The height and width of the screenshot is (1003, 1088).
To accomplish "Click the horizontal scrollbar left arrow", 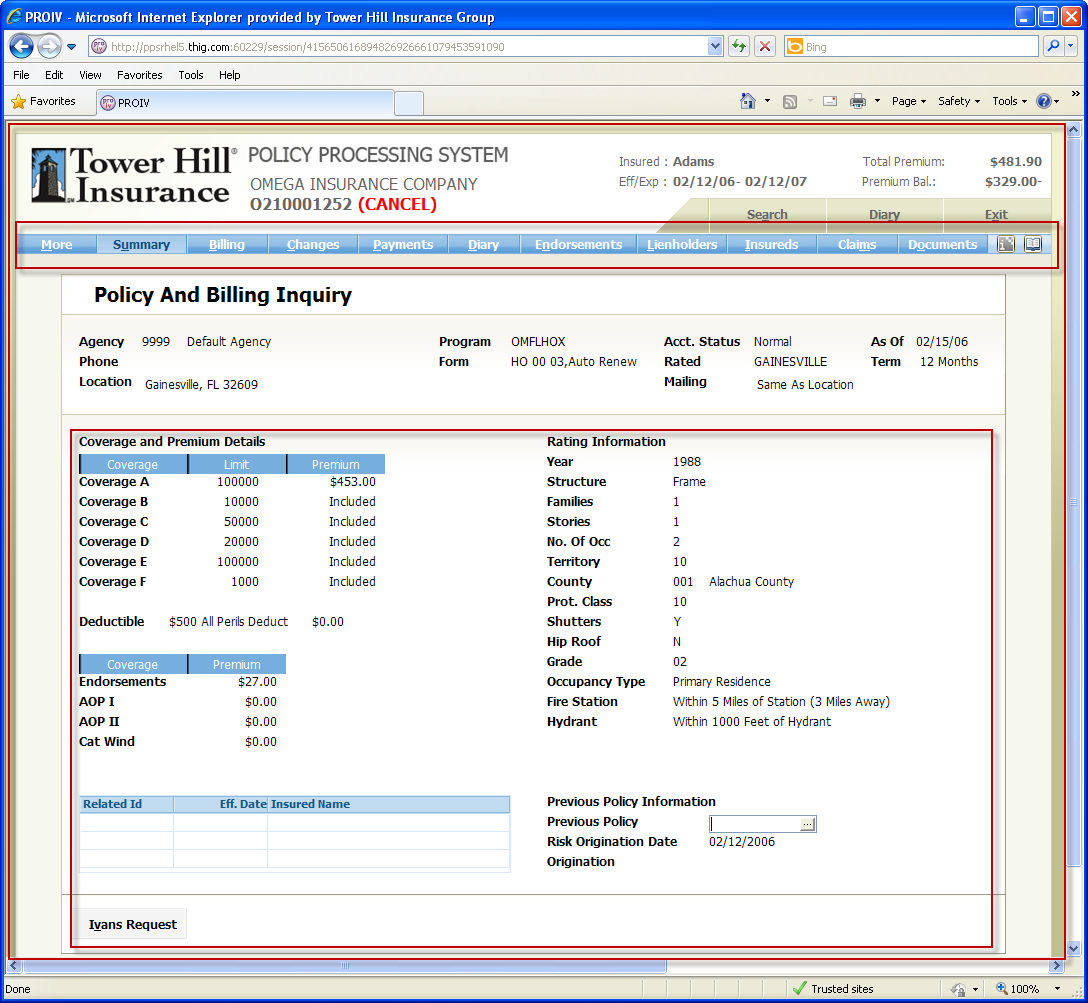I will click(x=14, y=966).
